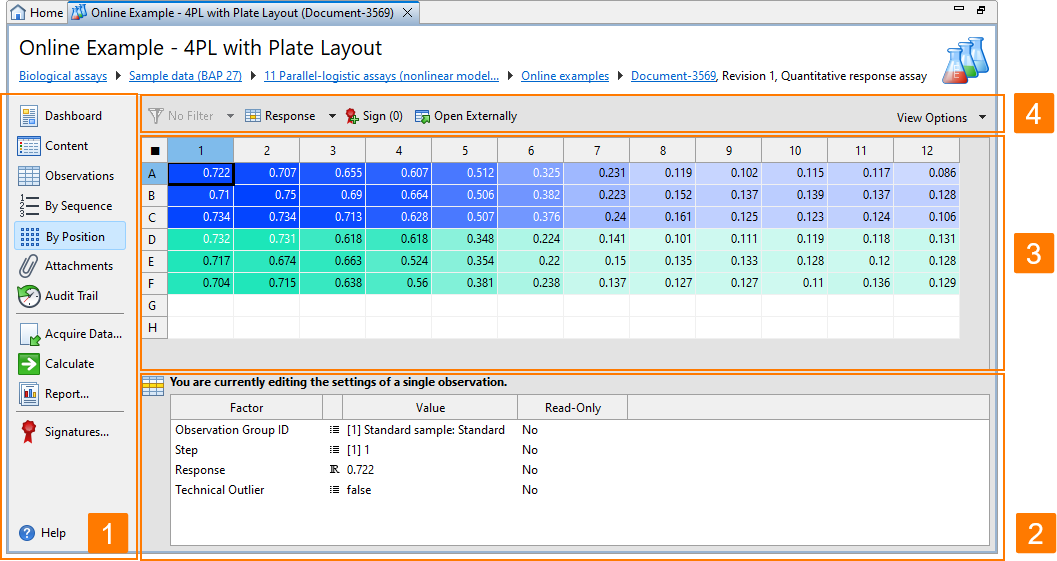This screenshot has height=561, width=1057.
Task: Switch to By Sequence view icon
Action: 28,206
